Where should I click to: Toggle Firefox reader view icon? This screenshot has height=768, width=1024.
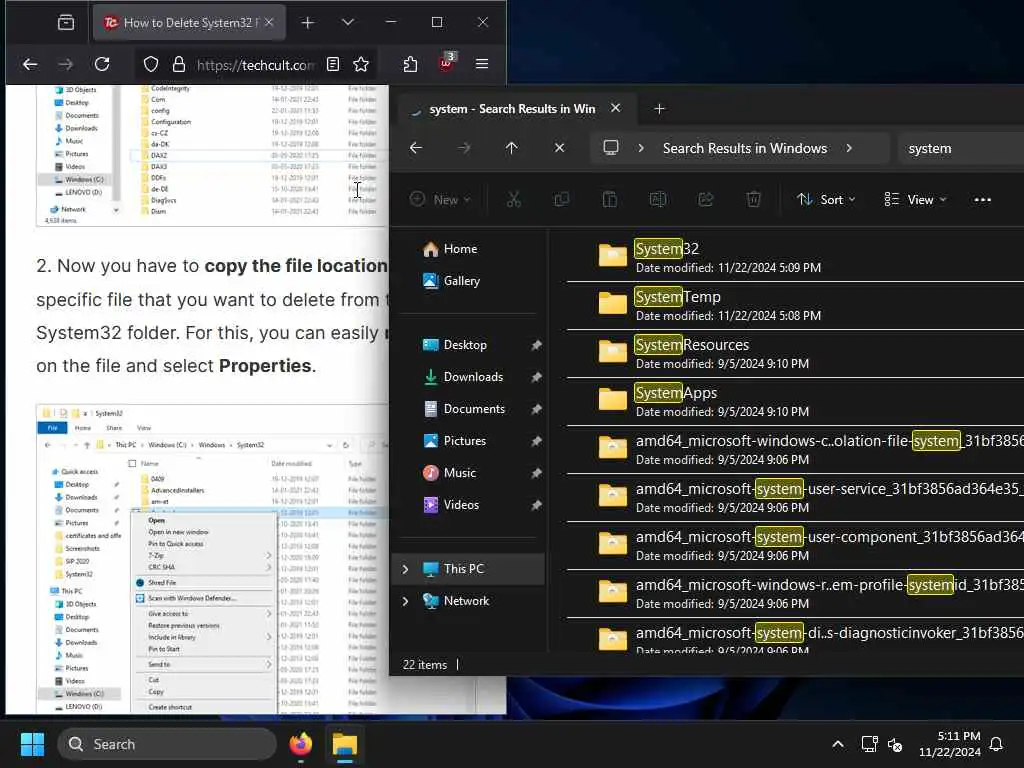click(333, 64)
